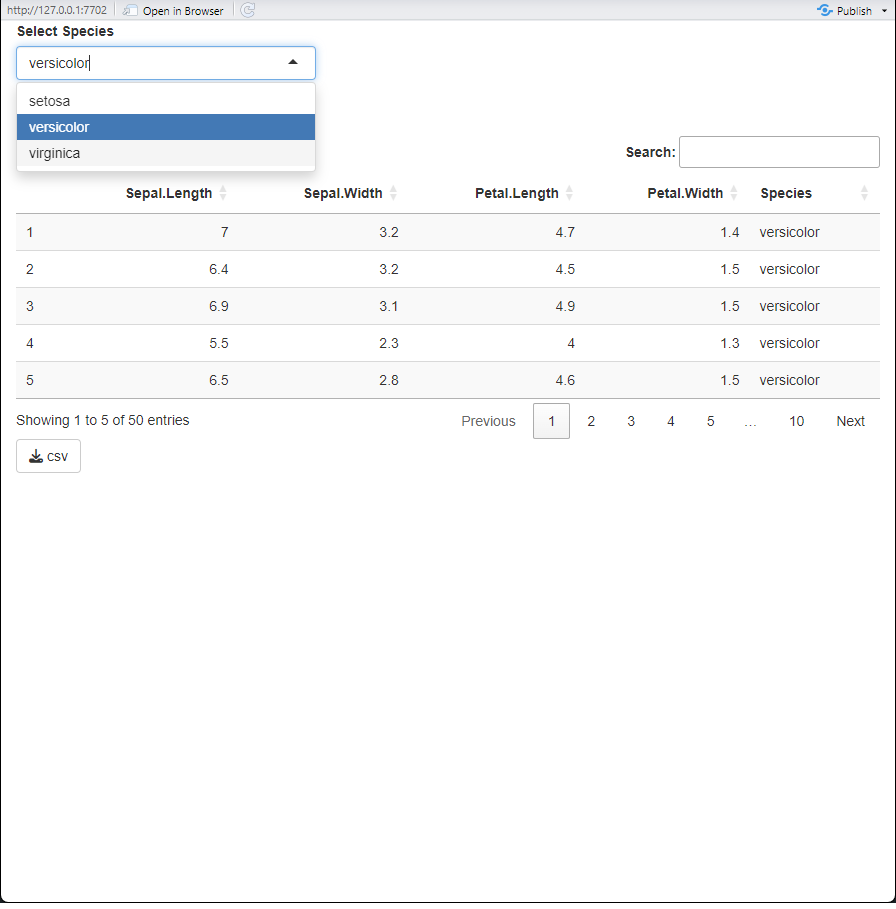Click the versicolor species input field
This screenshot has height=909, width=896.
click(x=166, y=63)
